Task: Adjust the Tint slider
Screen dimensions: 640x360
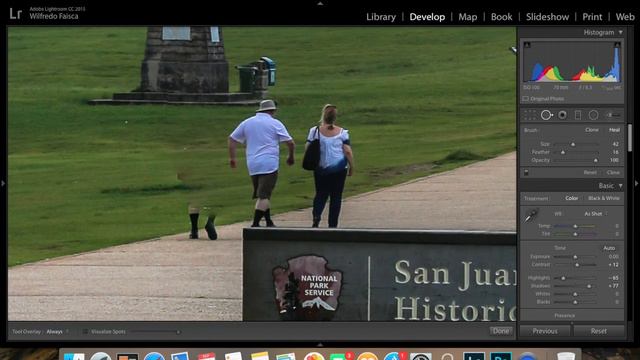Action: 576,234
